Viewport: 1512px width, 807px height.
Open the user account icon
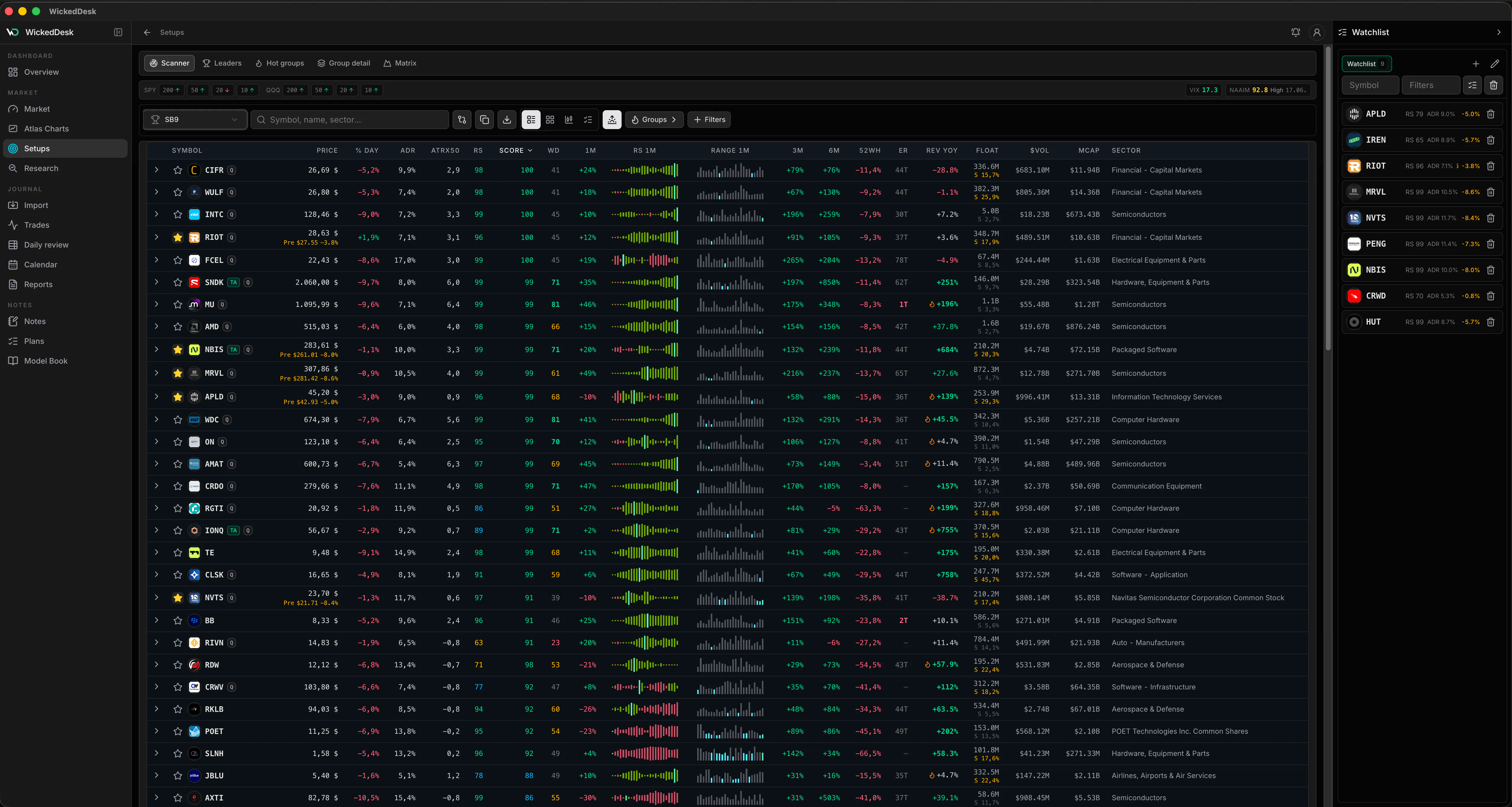point(1317,32)
